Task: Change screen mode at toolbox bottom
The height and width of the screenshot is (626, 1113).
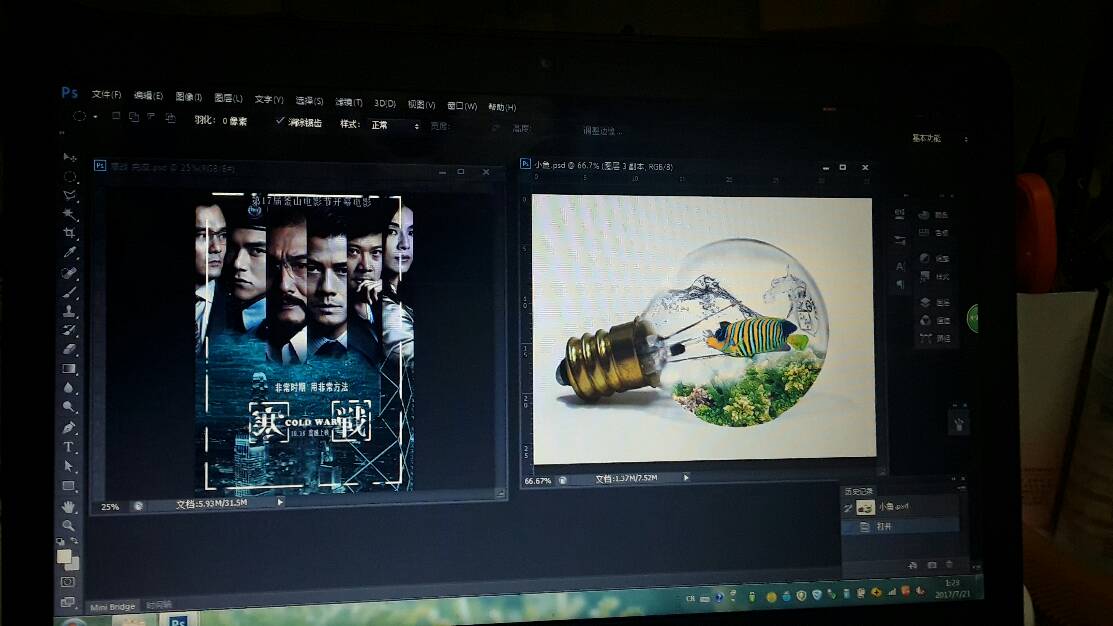Action: click(68, 602)
